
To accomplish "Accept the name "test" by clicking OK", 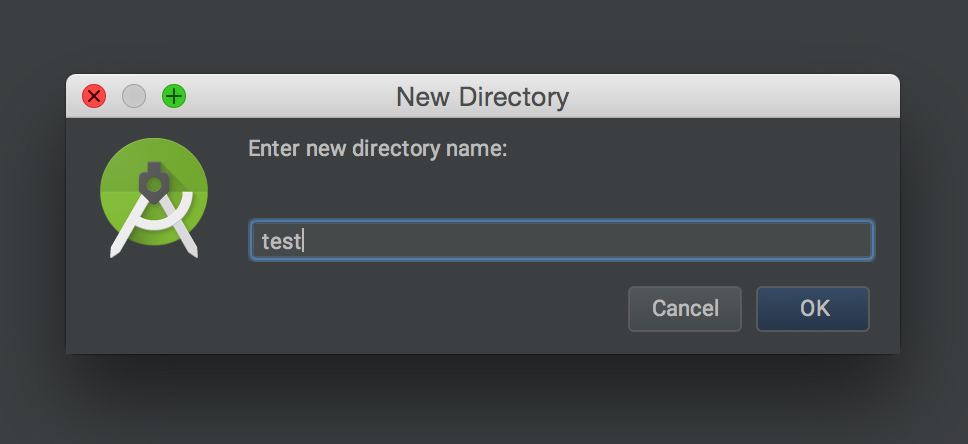I will [x=813, y=308].
